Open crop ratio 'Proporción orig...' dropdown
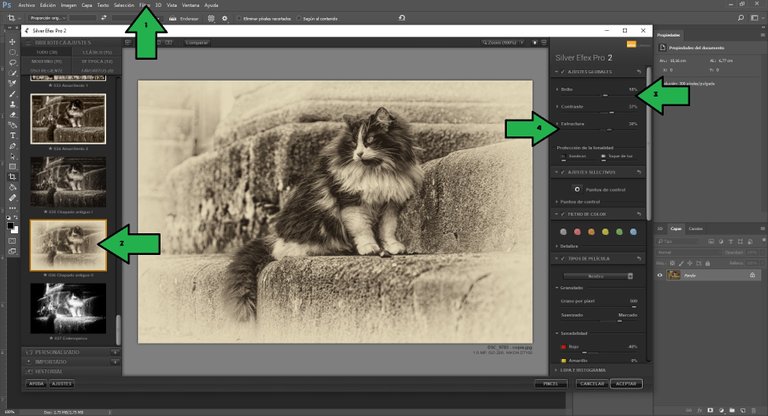This screenshot has width=768, height=416. point(47,18)
